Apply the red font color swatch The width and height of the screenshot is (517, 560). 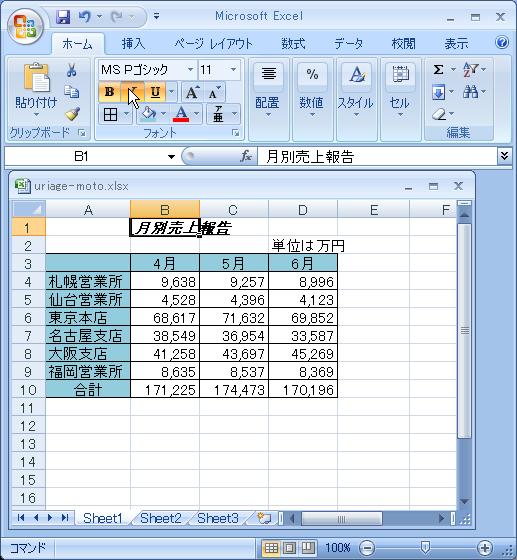tap(181, 114)
